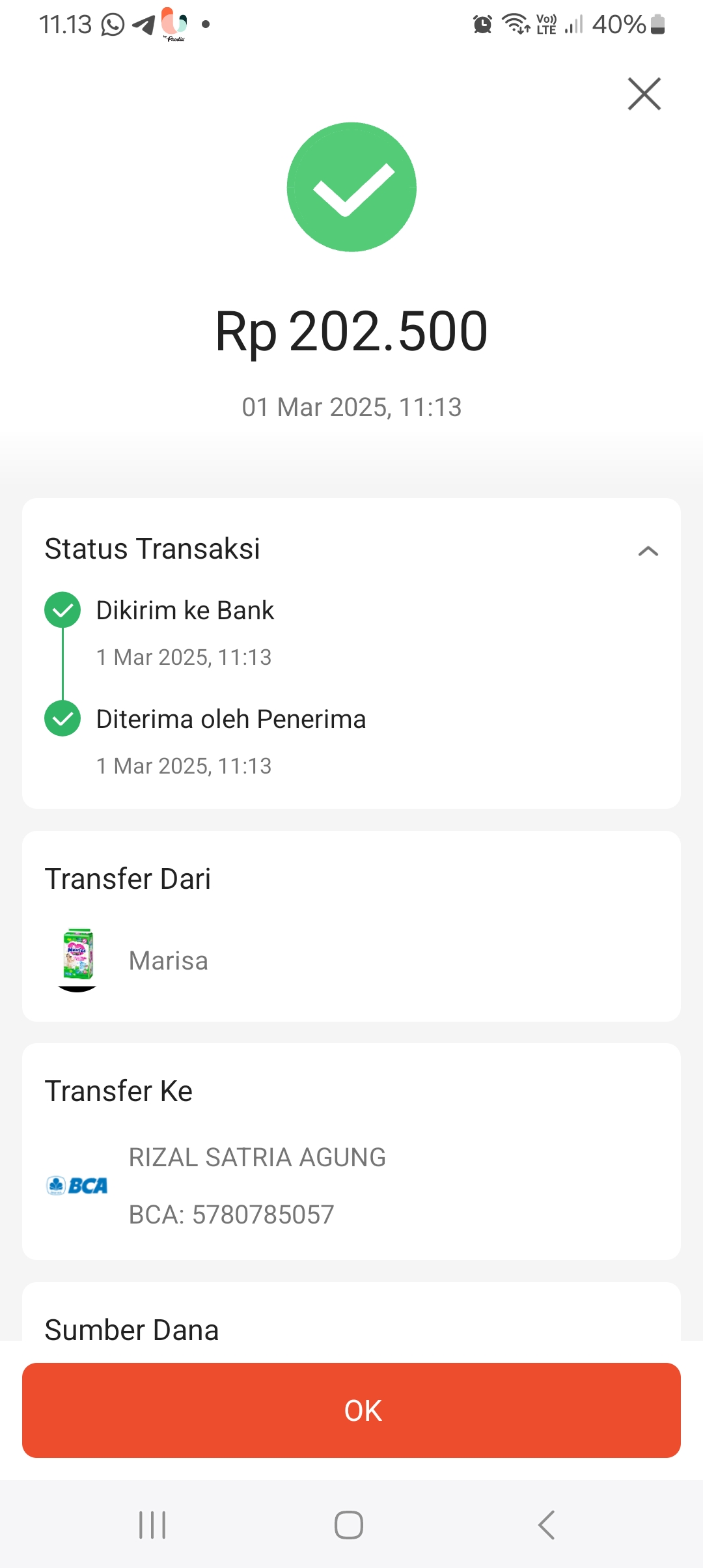This screenshot has height=1568, width=703.
Task: Tap the Sumber Dana section heading
Action: coord(131,1330)
